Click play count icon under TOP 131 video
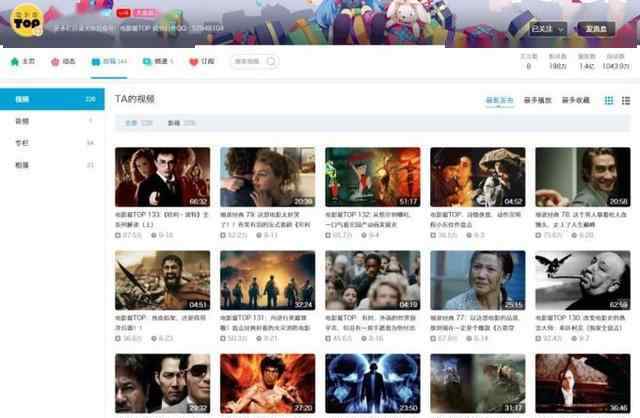This screenshot has width=640, height=418. (223, 338)
